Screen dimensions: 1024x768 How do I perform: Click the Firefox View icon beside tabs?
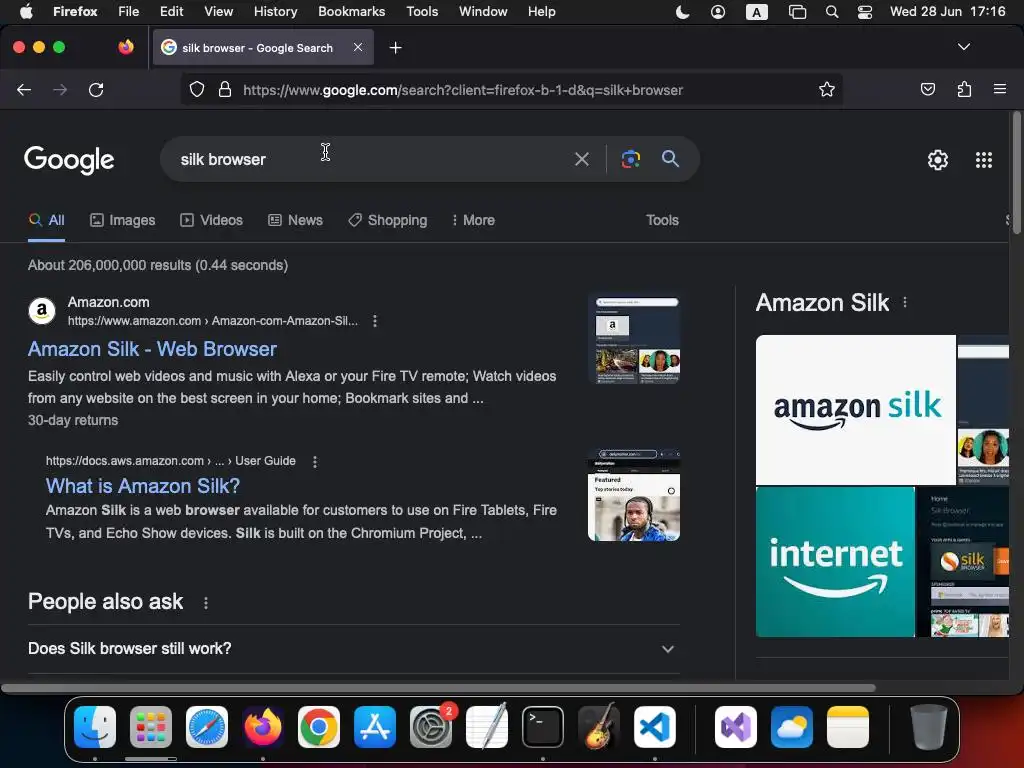click(126, 47)
